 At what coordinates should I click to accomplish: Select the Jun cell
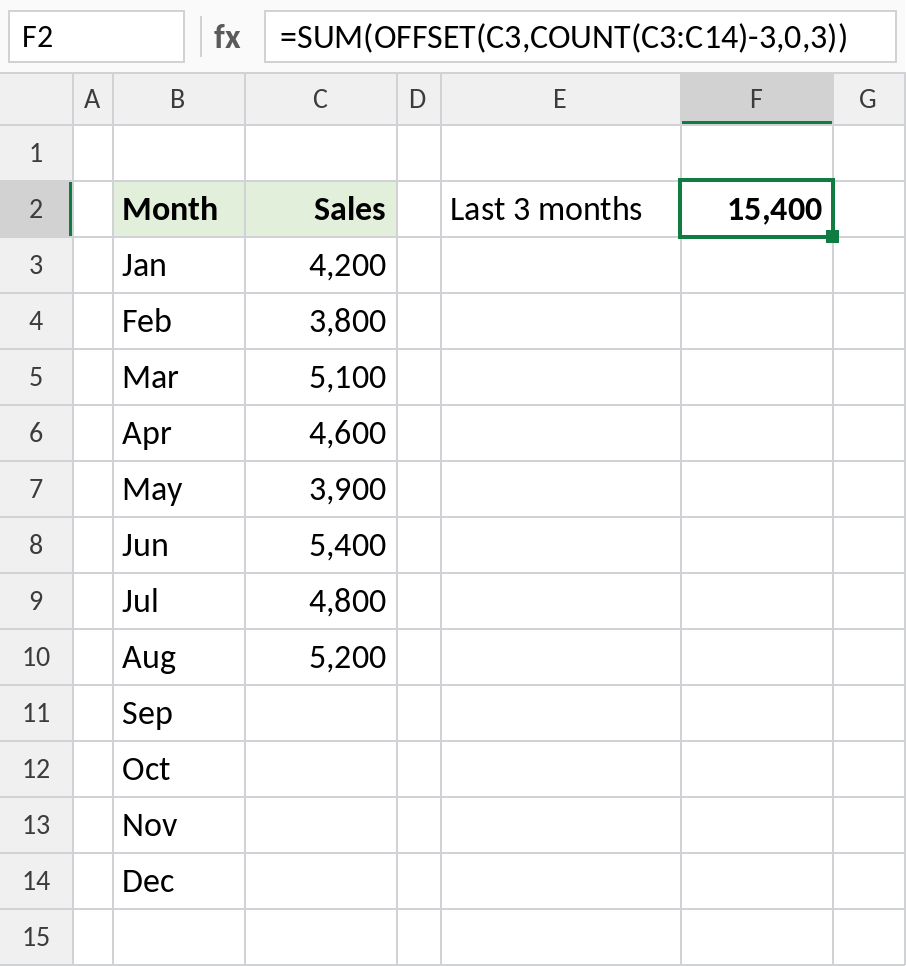point(179,545)
